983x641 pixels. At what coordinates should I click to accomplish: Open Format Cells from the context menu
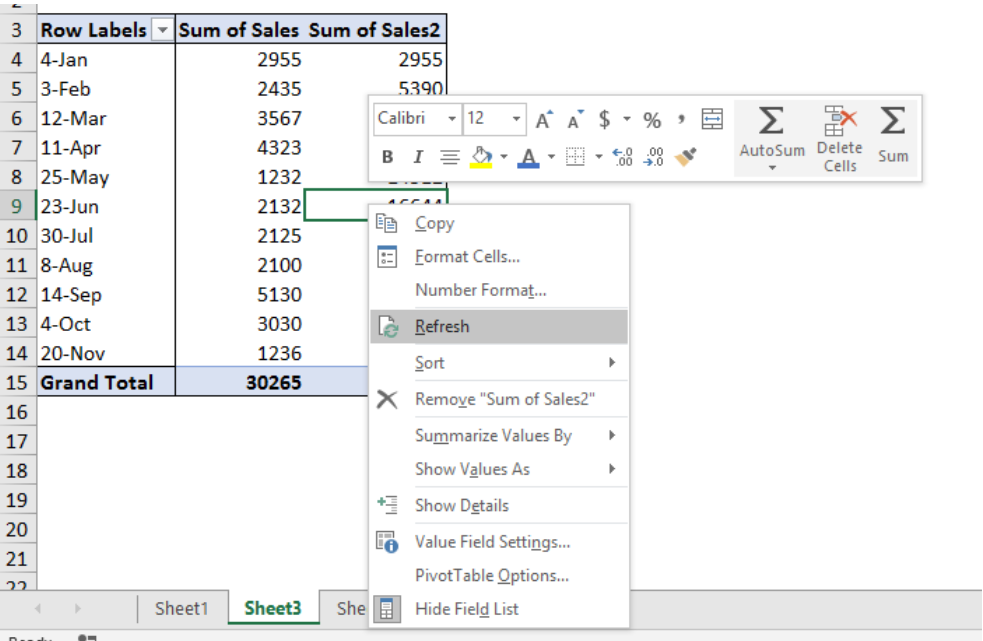coord(500,257)
